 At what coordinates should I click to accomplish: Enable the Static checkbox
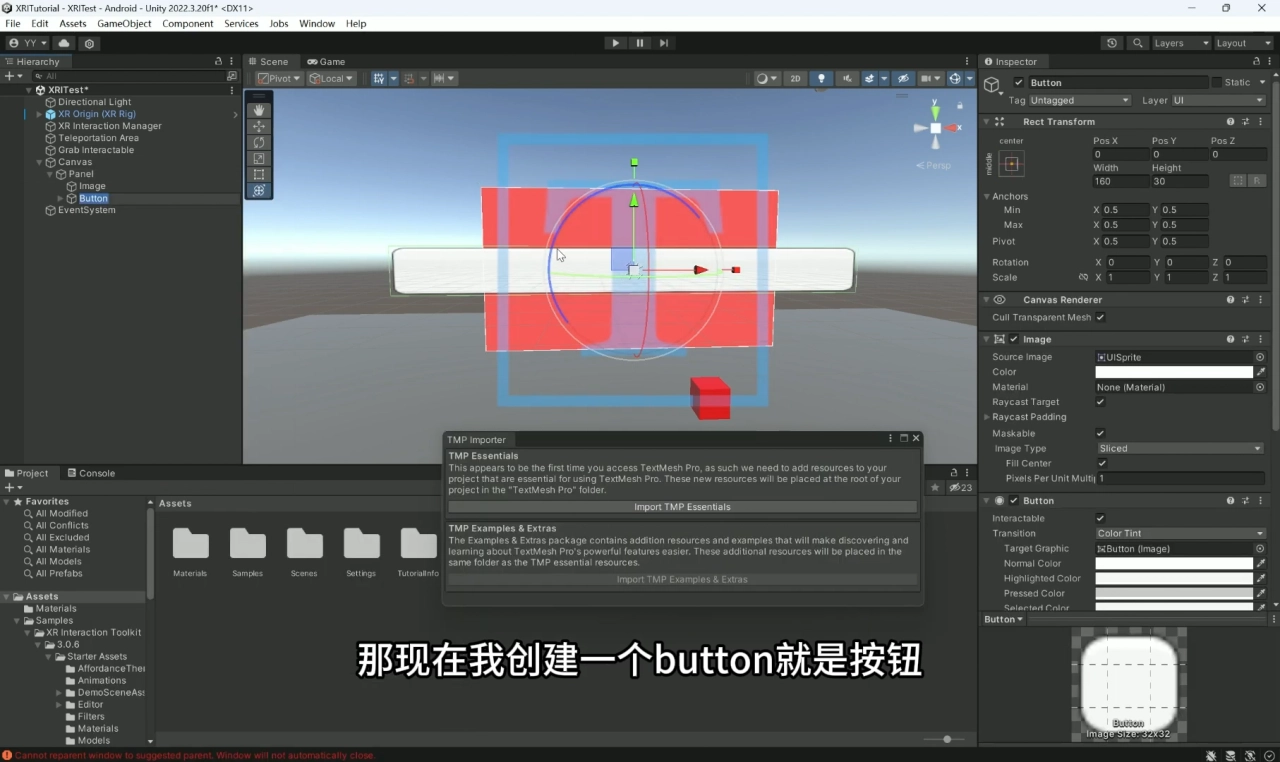1217,83
